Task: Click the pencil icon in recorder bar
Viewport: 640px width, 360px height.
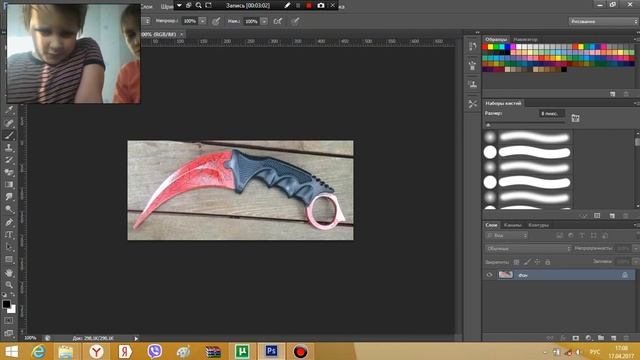Action: (287, 5)
